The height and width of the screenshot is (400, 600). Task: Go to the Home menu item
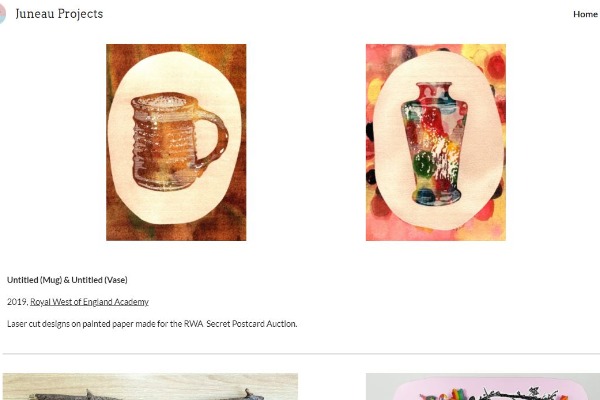coord(585,14)
